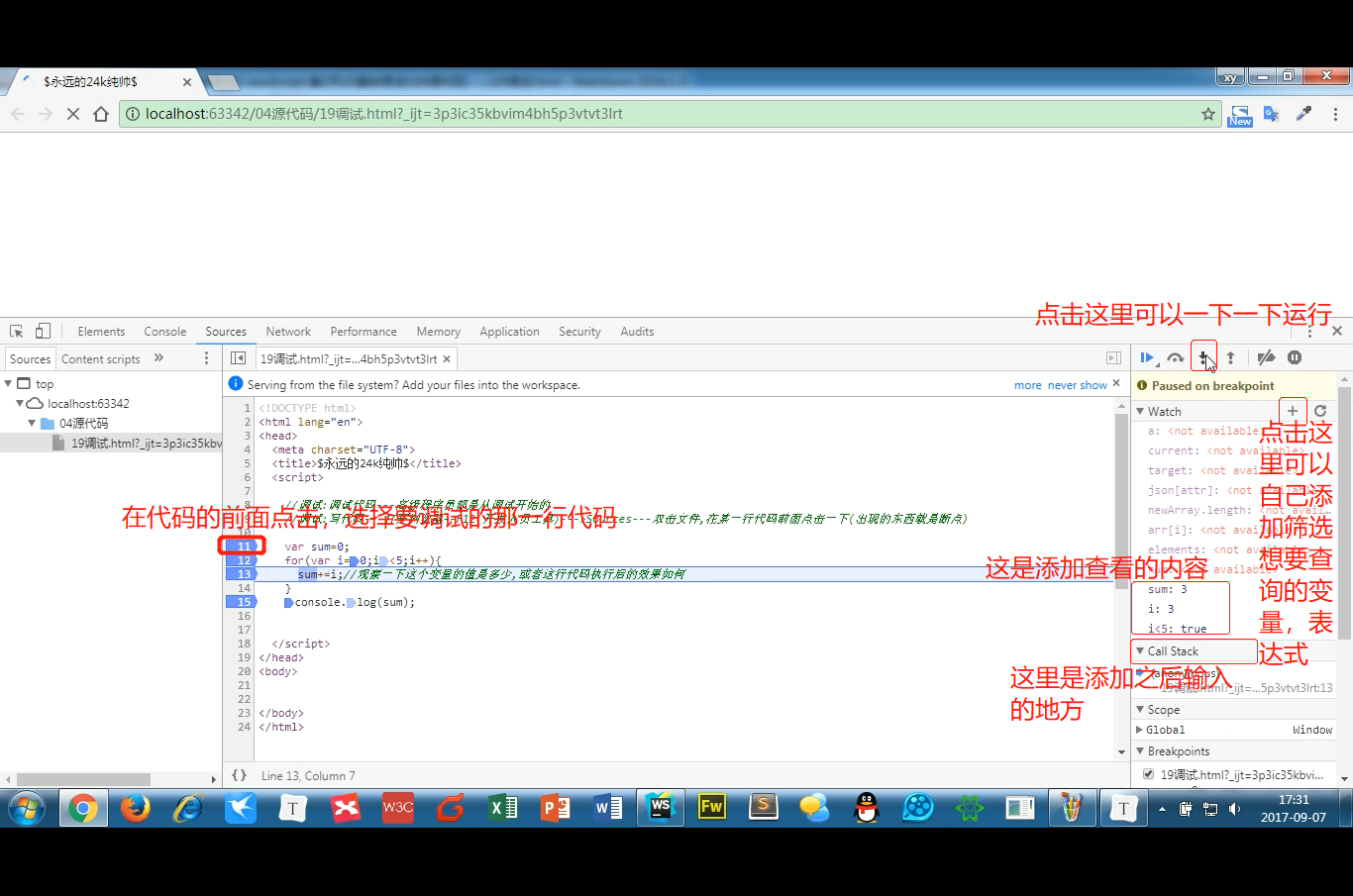Uncheck breakpoint for 19调试.html
The height and width of the screenshot is (896, 1353).
pos(1149,774)
